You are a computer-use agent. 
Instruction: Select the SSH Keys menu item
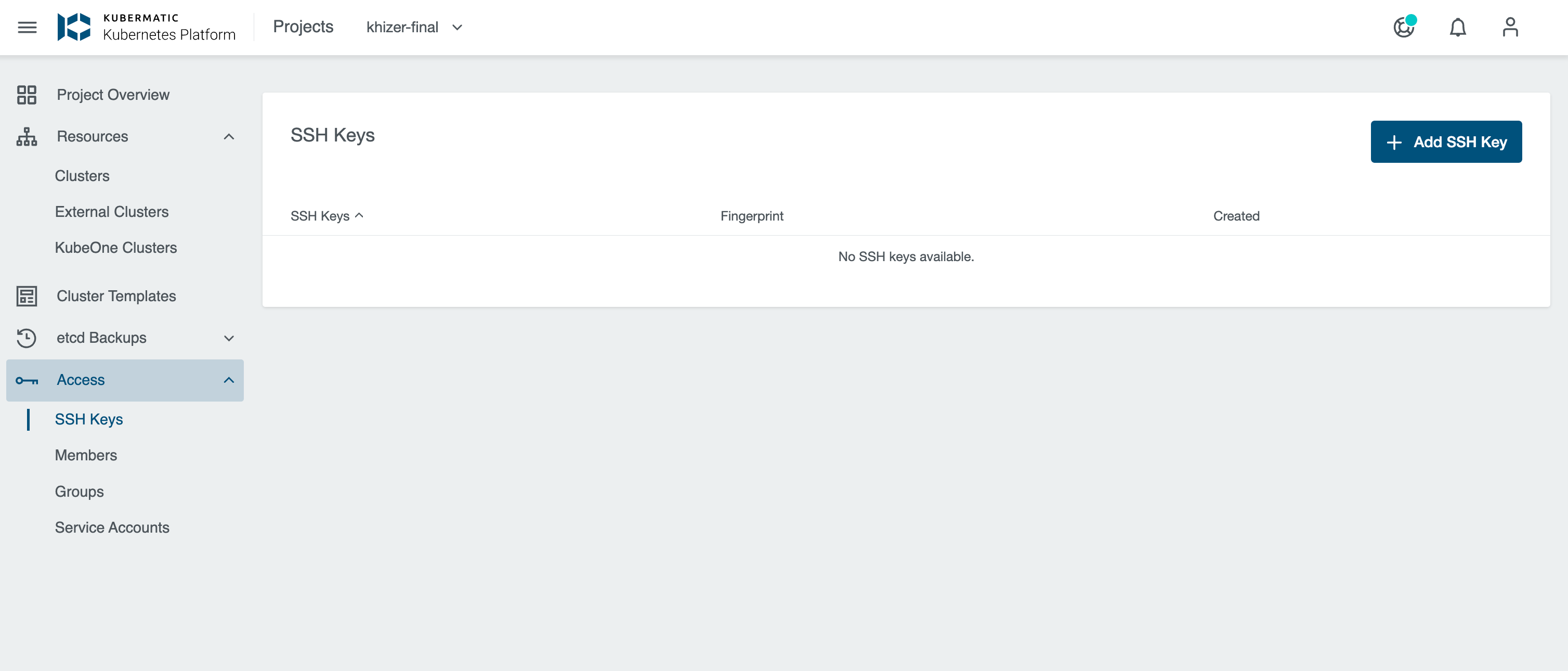coord(89,419)
